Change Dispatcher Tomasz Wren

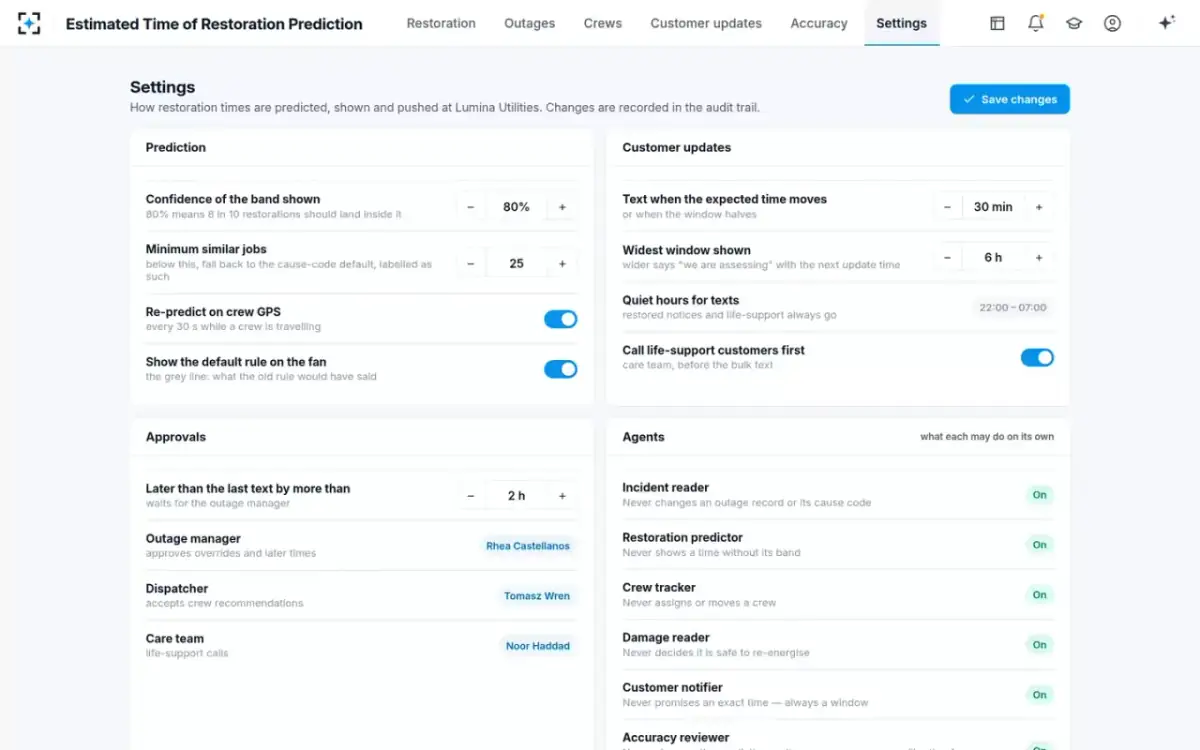tap(537, 596)
